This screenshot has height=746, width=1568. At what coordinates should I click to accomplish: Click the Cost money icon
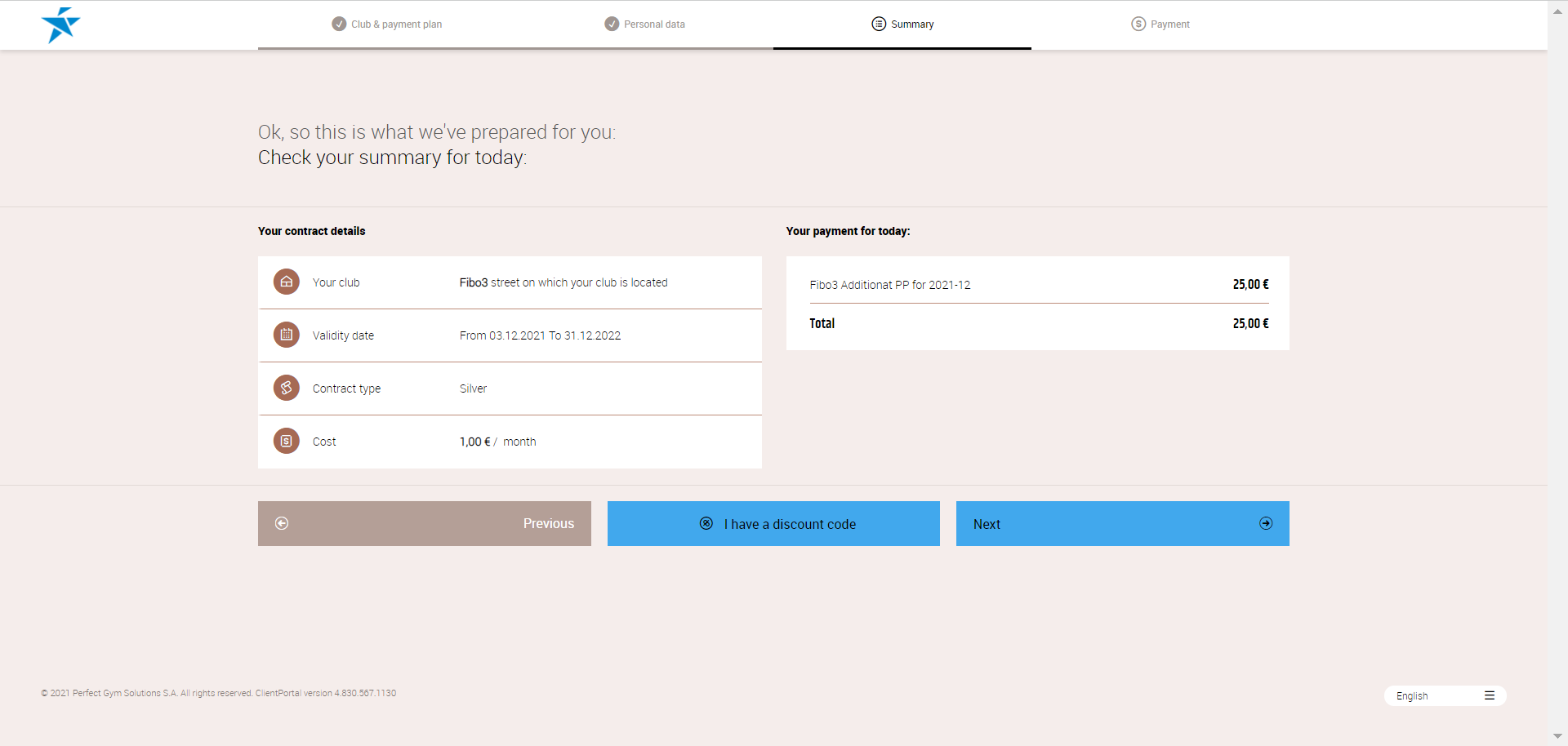pos(286,442)
